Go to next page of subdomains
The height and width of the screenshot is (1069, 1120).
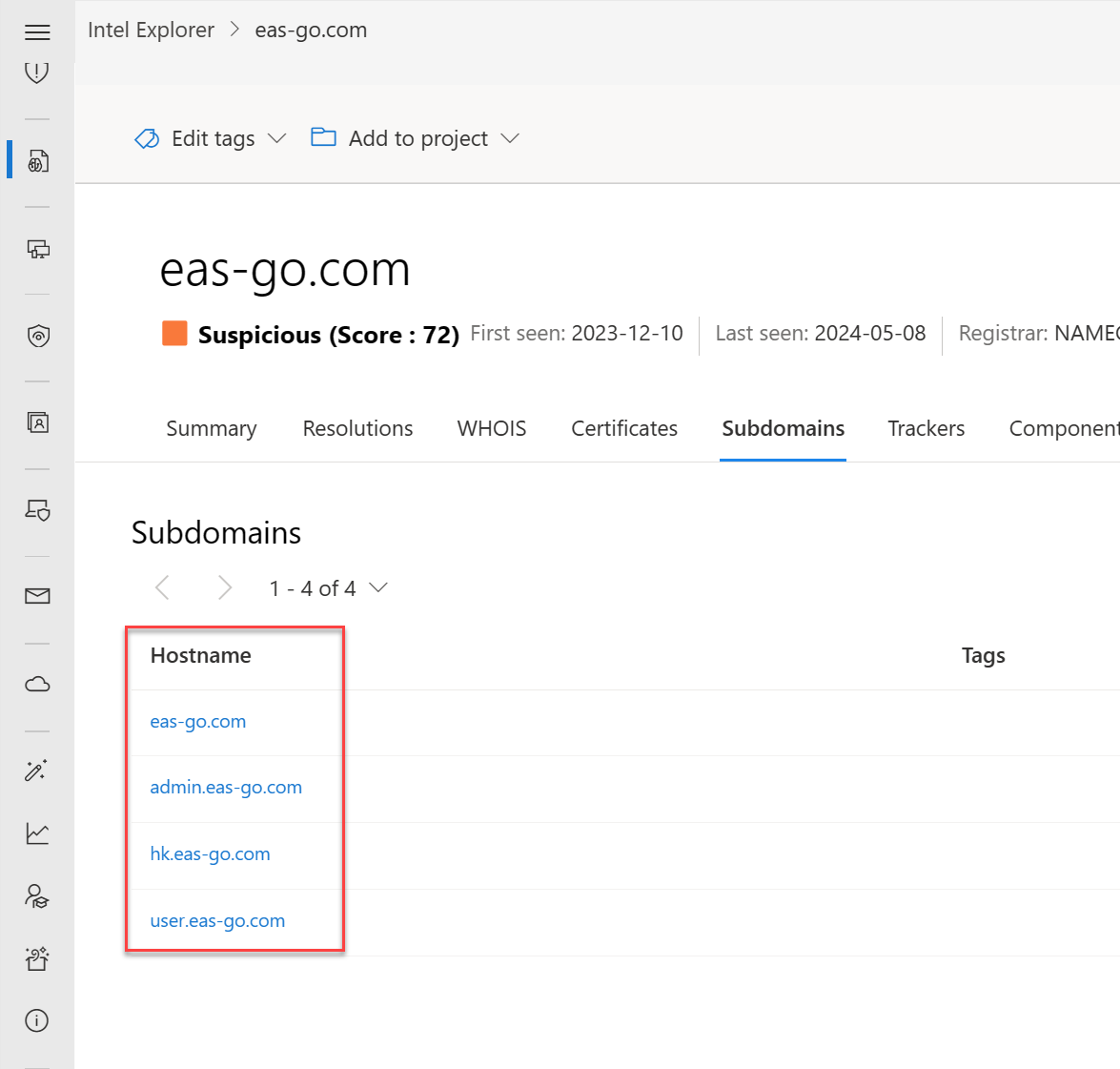[224, 588]
